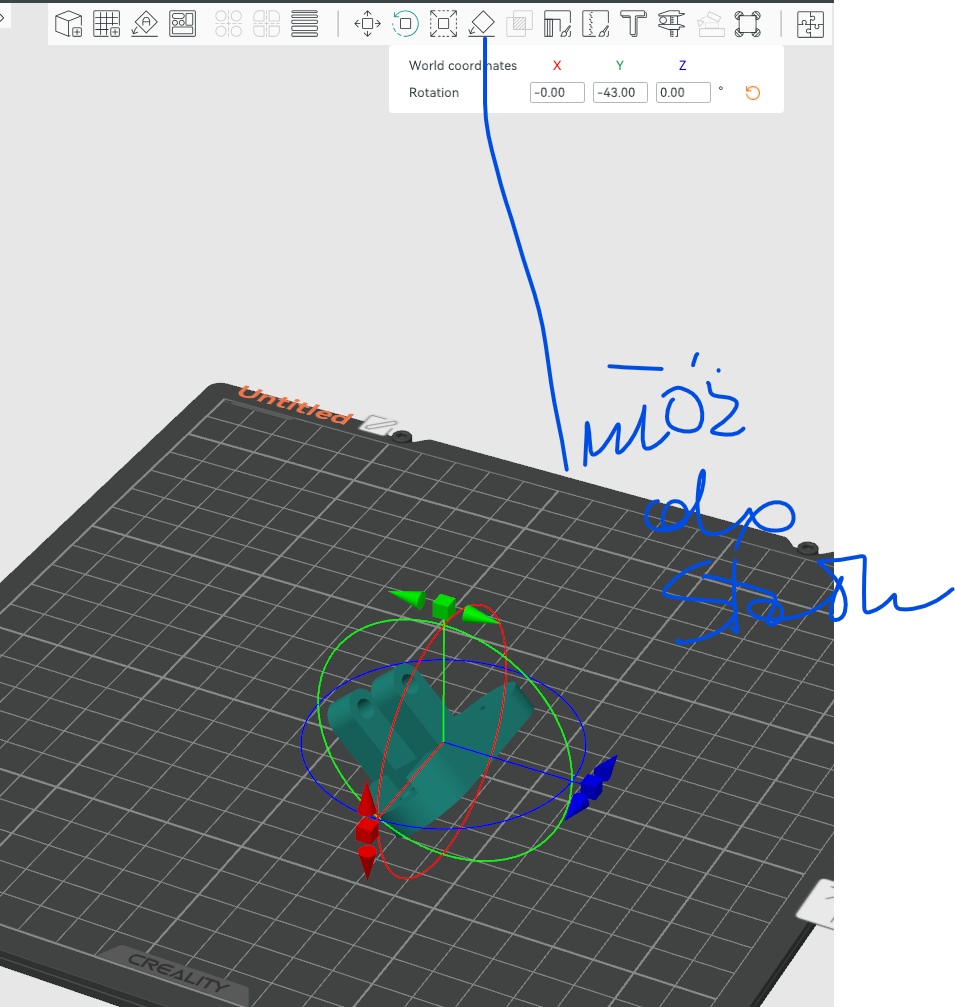Select the Text shape tool
The image size is (955, 1007).
[633, 24]
